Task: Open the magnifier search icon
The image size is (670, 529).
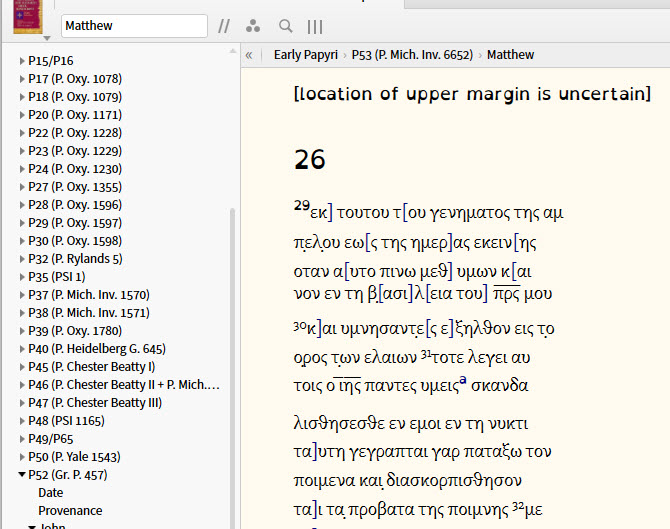Action: [x=286, y=26]
